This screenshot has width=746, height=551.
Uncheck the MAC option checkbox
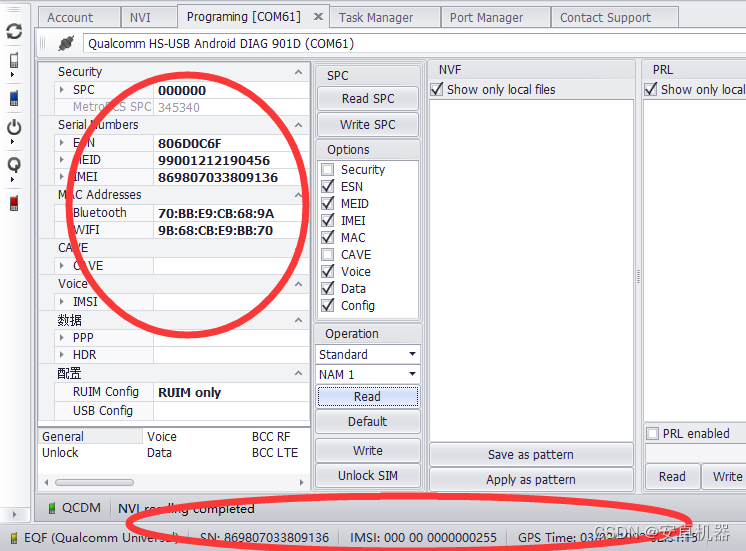tap(328, 237)
